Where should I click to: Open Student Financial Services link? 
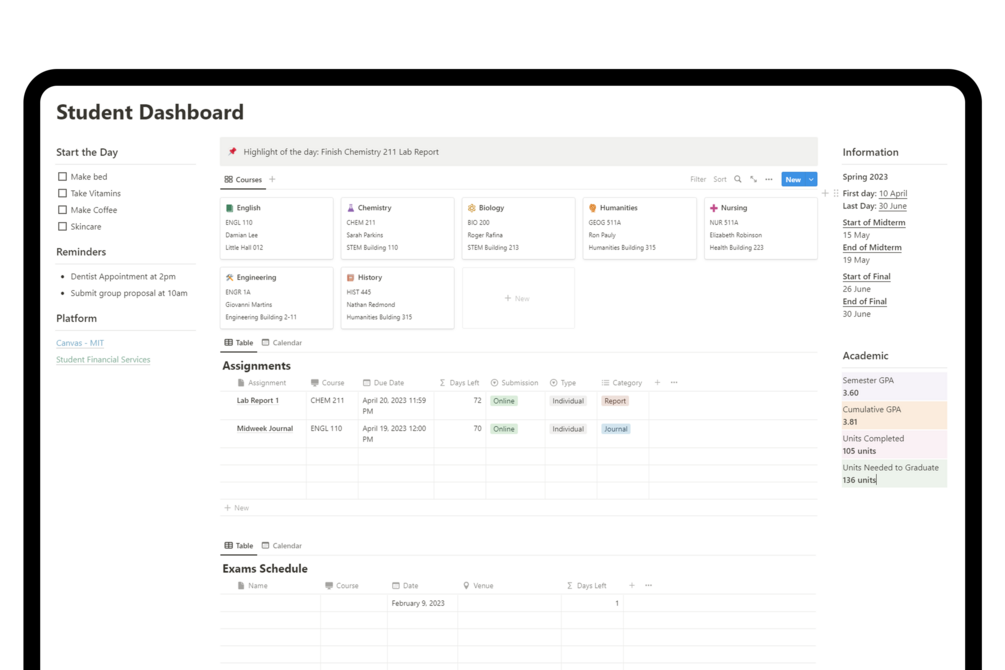click(103, 360)
